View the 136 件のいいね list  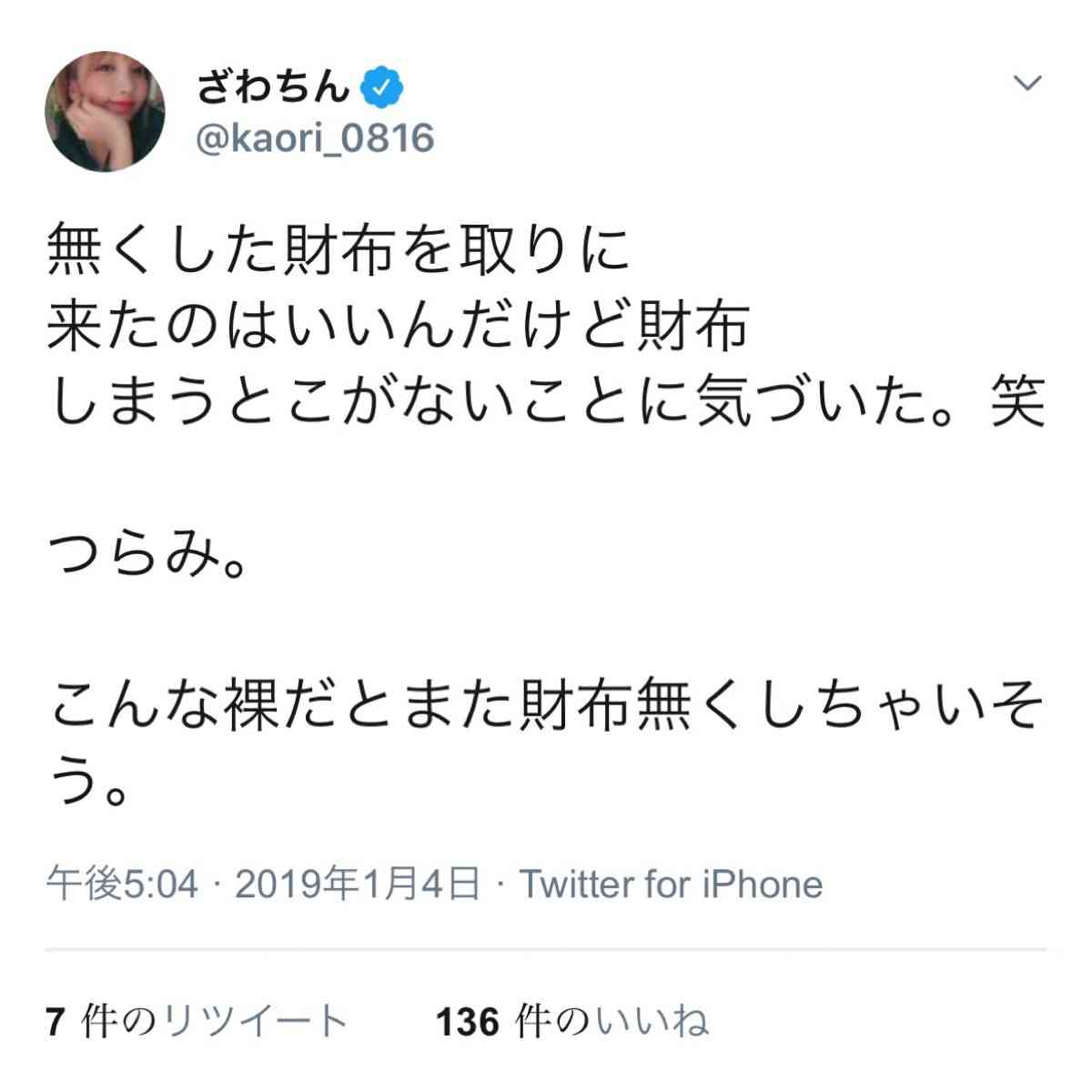click(572, 1022)
